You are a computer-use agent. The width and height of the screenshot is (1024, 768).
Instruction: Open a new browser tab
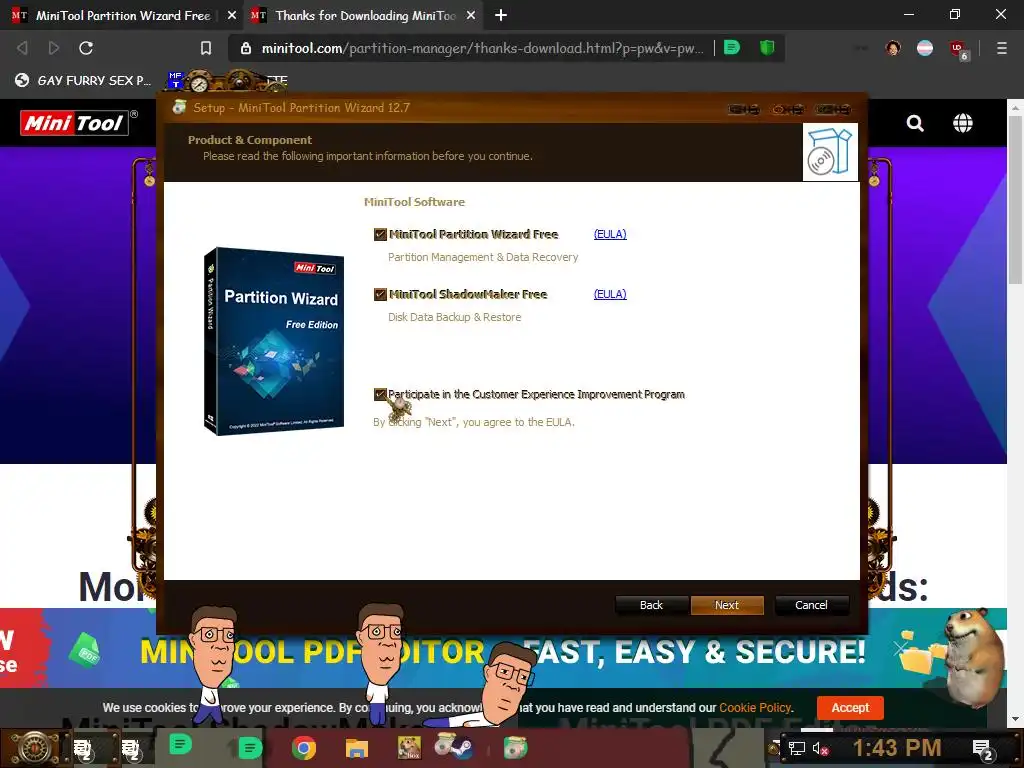point(501,15)
